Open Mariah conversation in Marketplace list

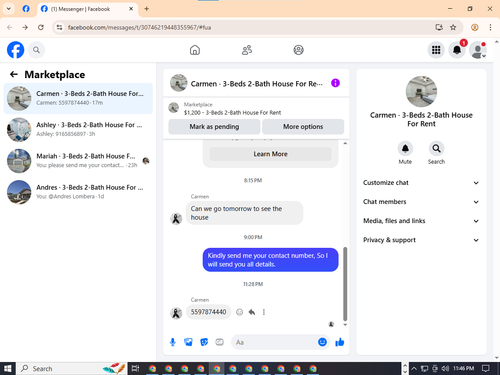pos(78,161)
